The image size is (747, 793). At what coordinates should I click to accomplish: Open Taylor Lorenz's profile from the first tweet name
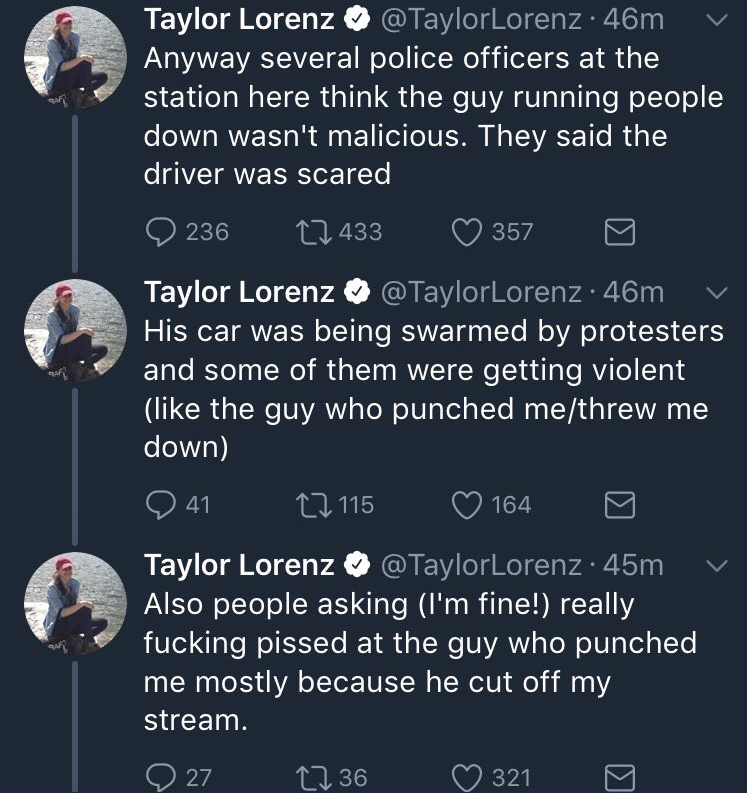pyautogui.click(x=239, y=19)
